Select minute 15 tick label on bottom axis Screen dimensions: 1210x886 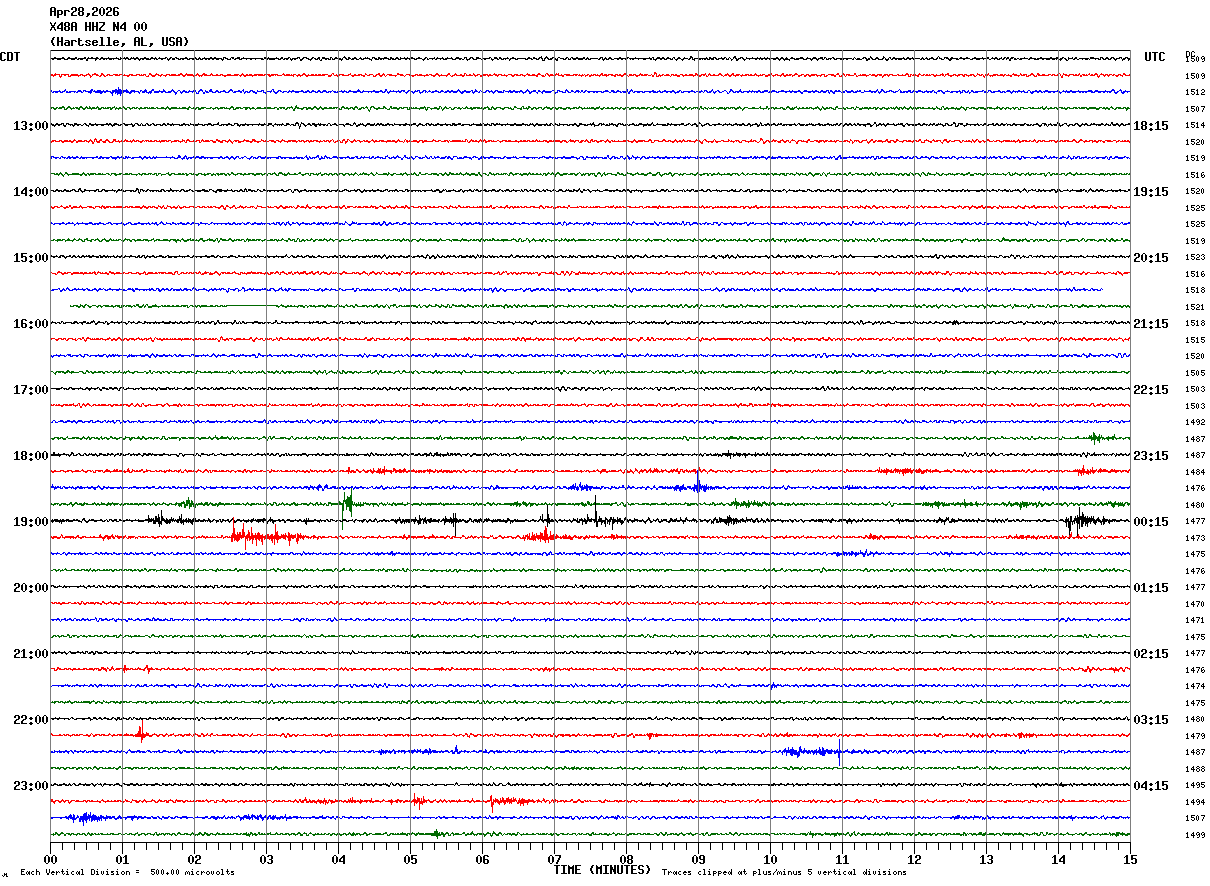1130,859
